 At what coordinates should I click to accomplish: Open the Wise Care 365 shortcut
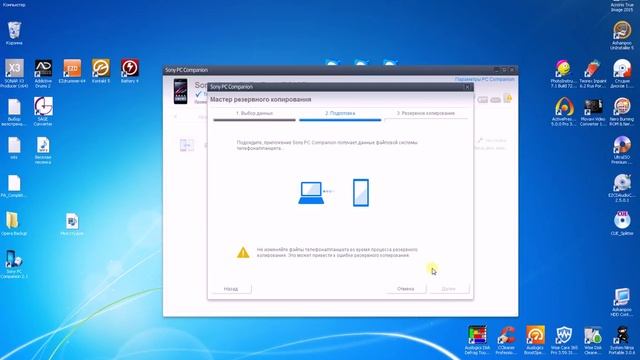(x=564, y=340)
